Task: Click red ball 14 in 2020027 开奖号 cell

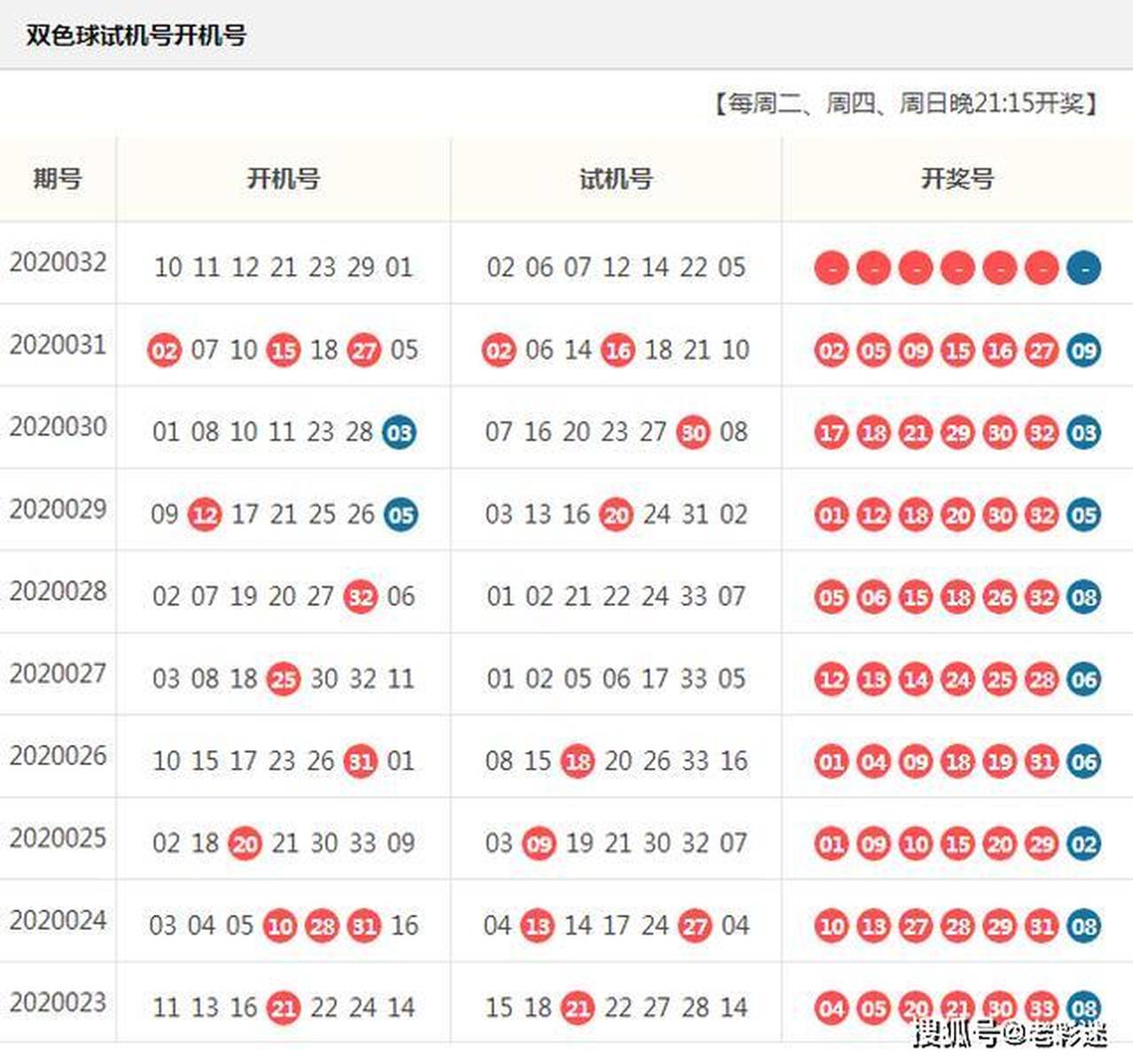Action: pyautogui.click(x=915, y=679)
